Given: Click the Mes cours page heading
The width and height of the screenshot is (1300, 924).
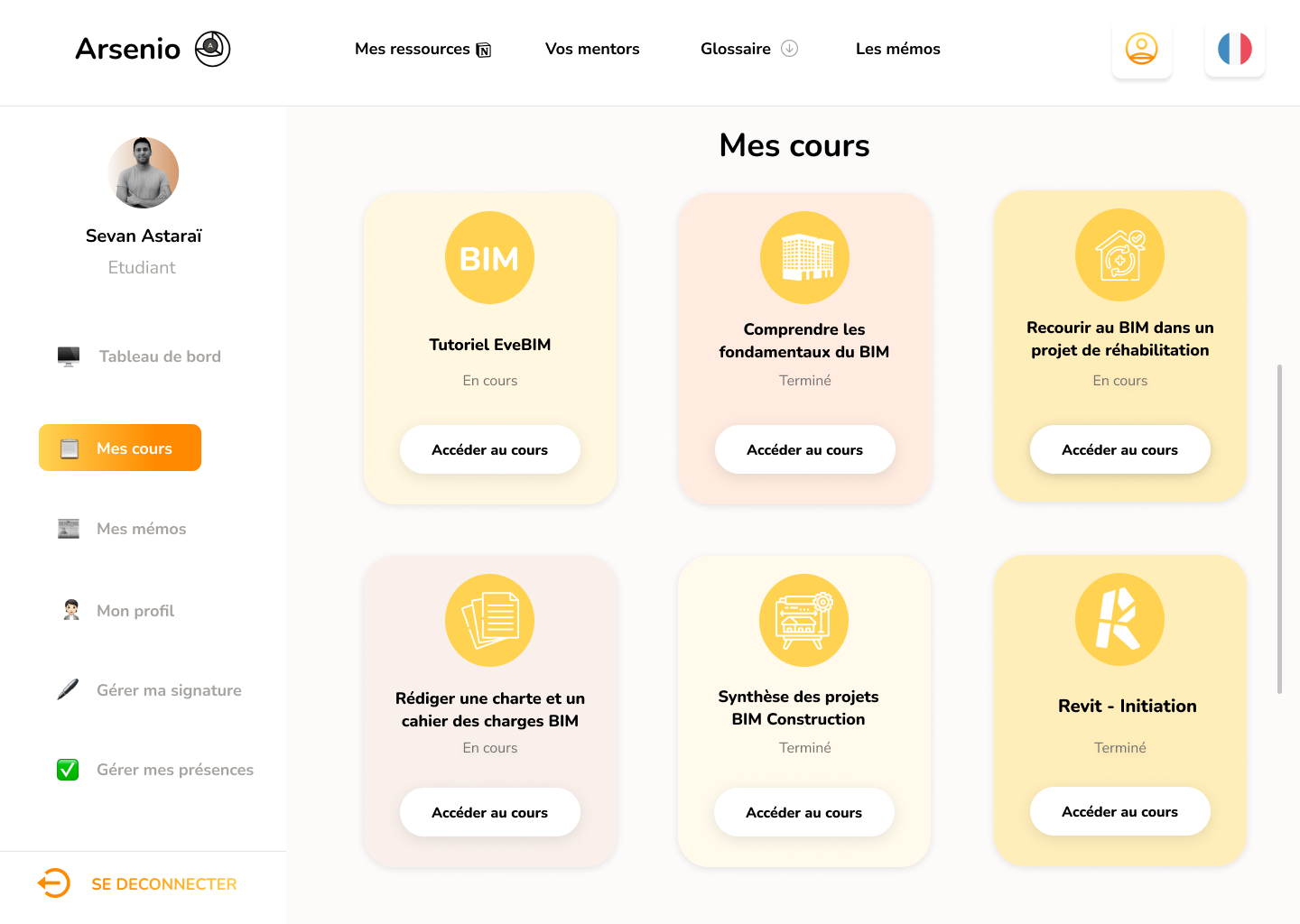Looking at the screenshot, I should [794, 145].
